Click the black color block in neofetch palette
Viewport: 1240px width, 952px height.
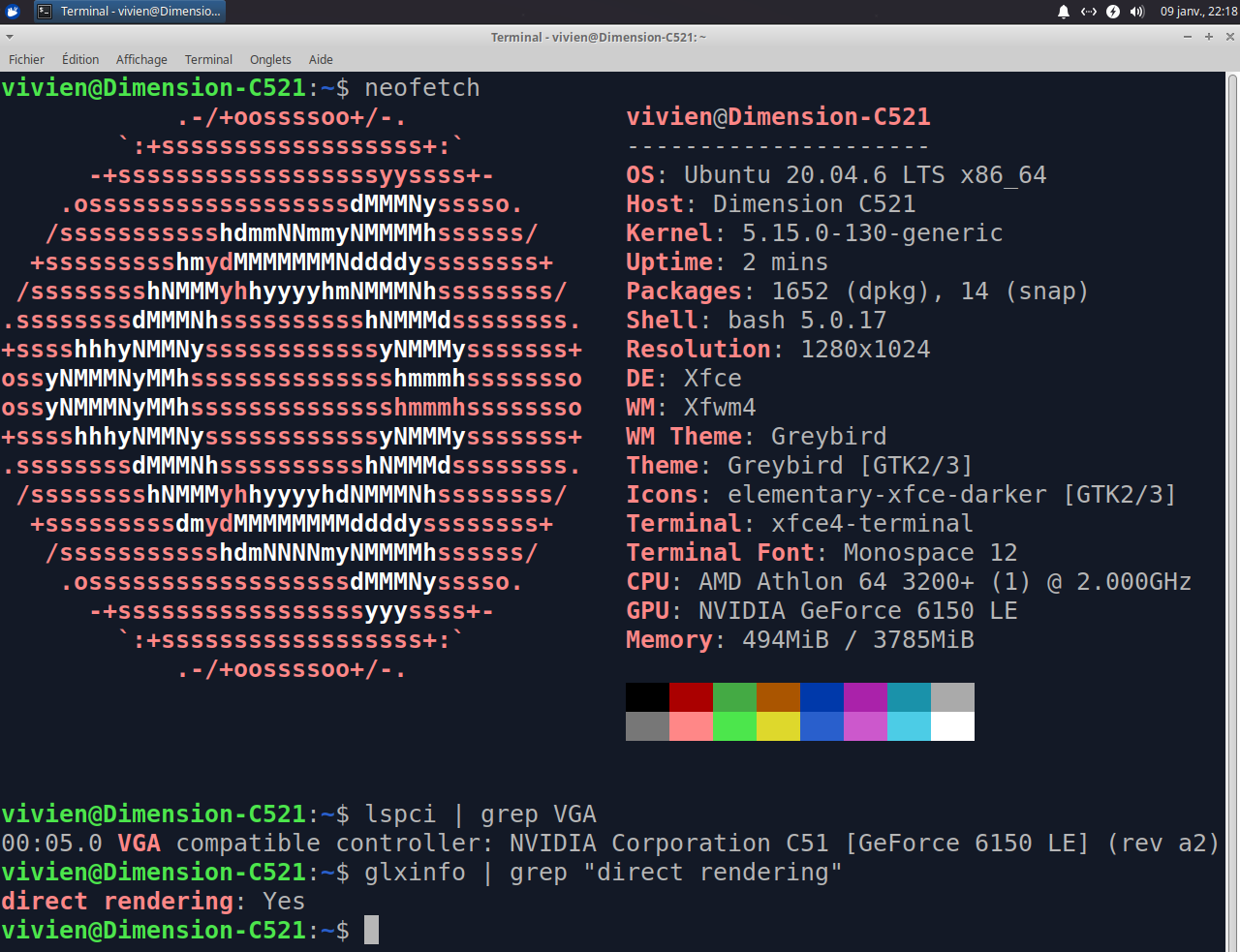(647, 697)
